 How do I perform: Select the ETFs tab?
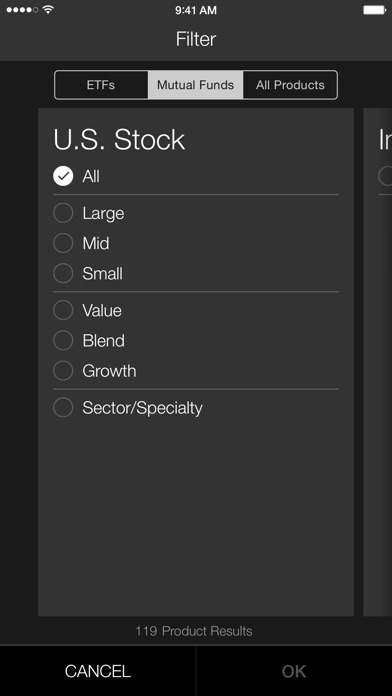101,85
